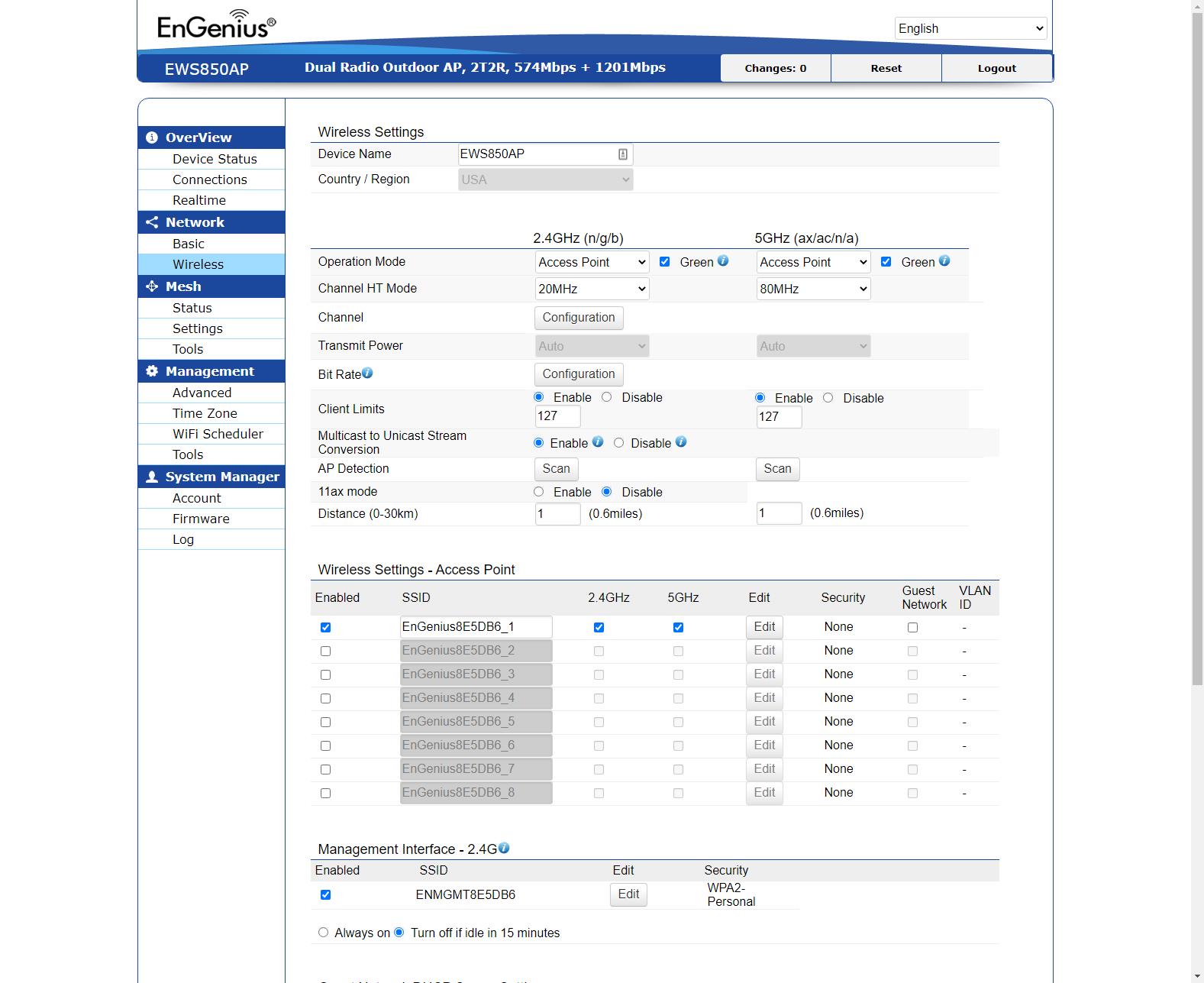Go to Firmware under System Manager
This screenshot has height=983, width=1204.
pyautogui.click(x=201, y=519)
